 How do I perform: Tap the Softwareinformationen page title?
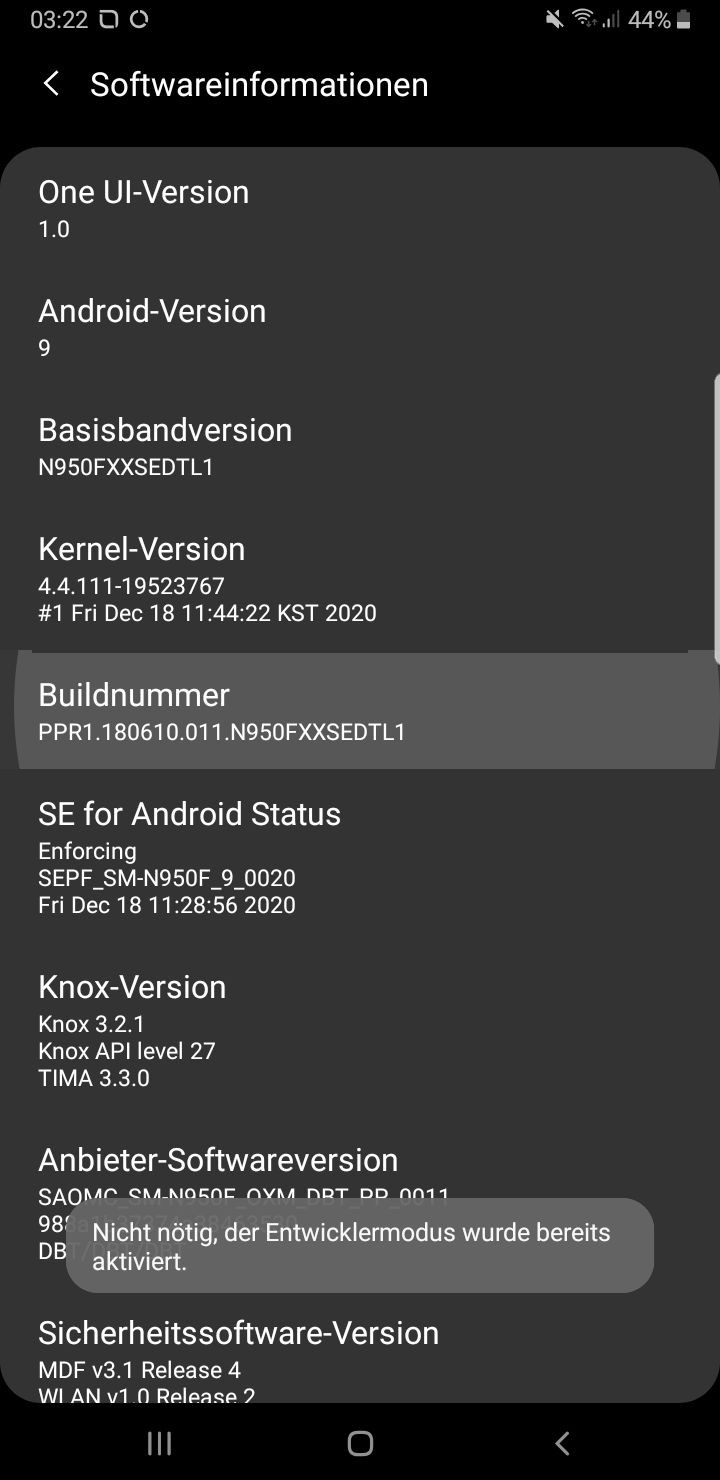(259, 84)
